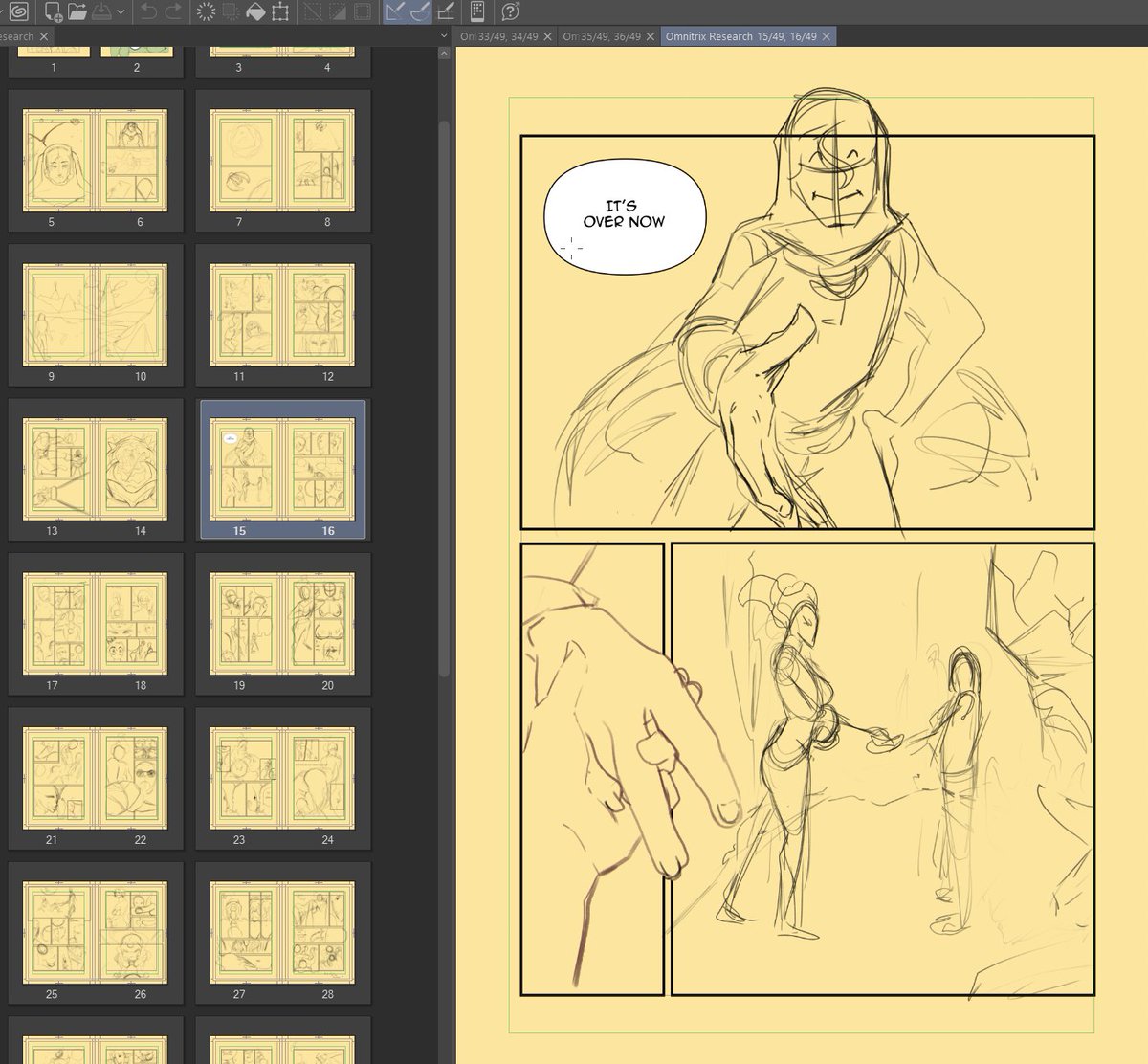Create a new canvas with New icon
Viewport: 1148px width, 1064px height.
coord(54,11)
